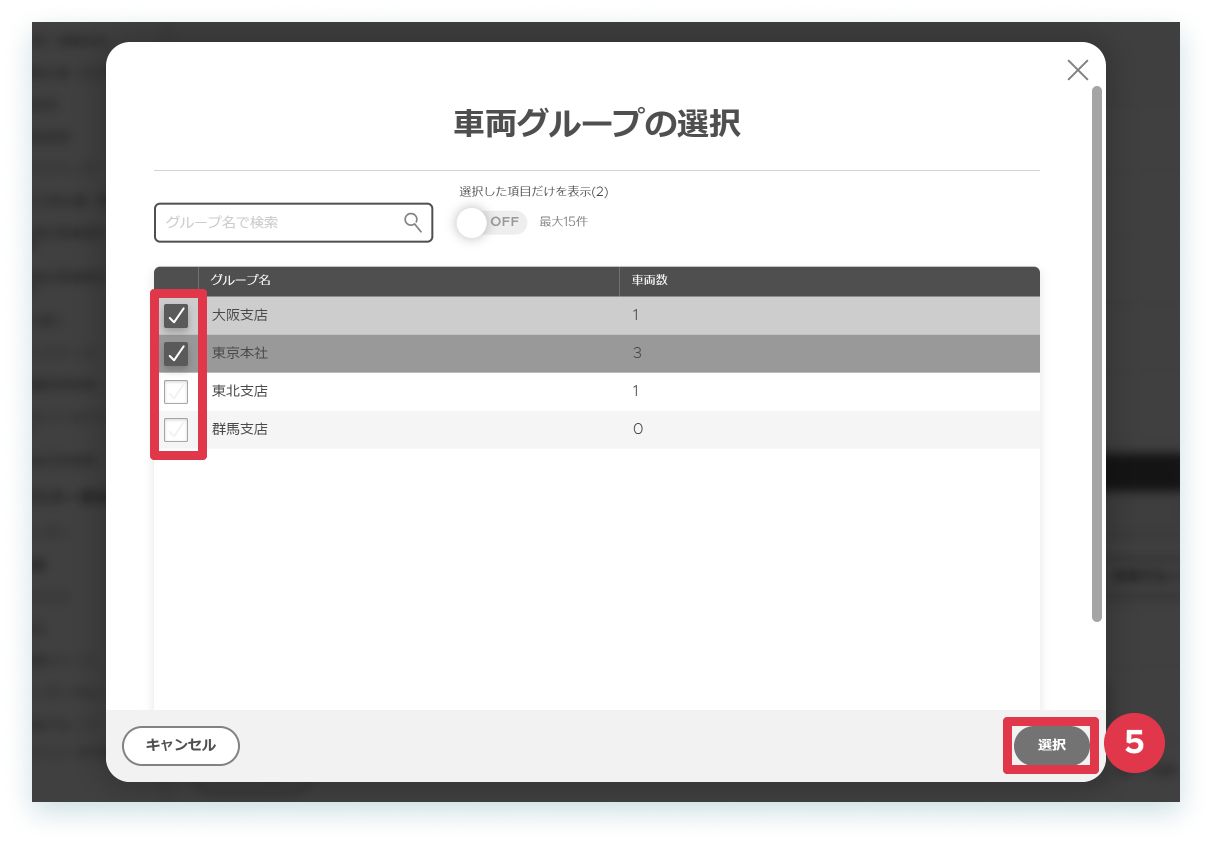This screenshot has width=1212, height=844.
Task: Select the 東北支店 group name
Action: [x=240, y=392]
